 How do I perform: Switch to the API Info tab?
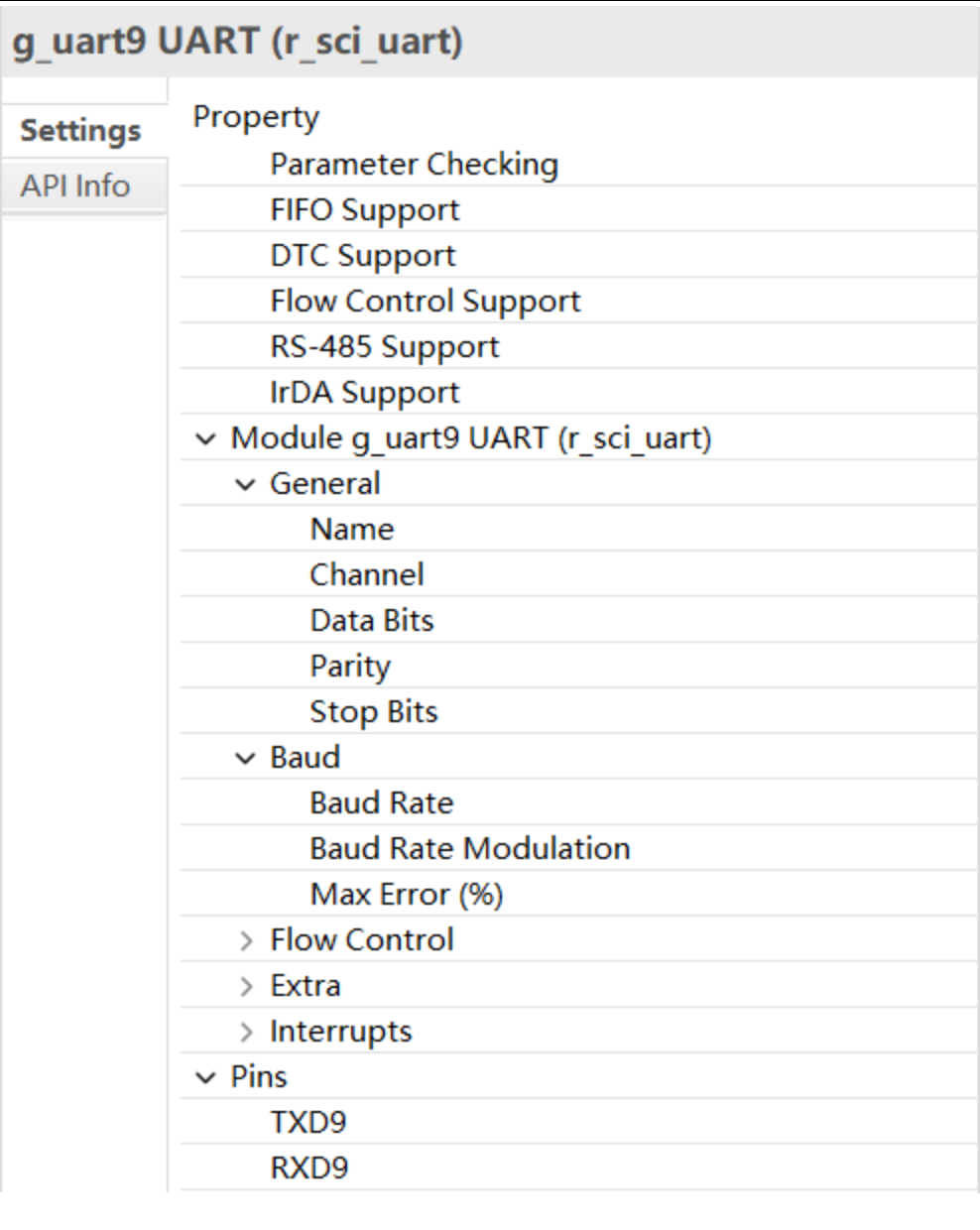pyautogui.click(x=84, y=185)
